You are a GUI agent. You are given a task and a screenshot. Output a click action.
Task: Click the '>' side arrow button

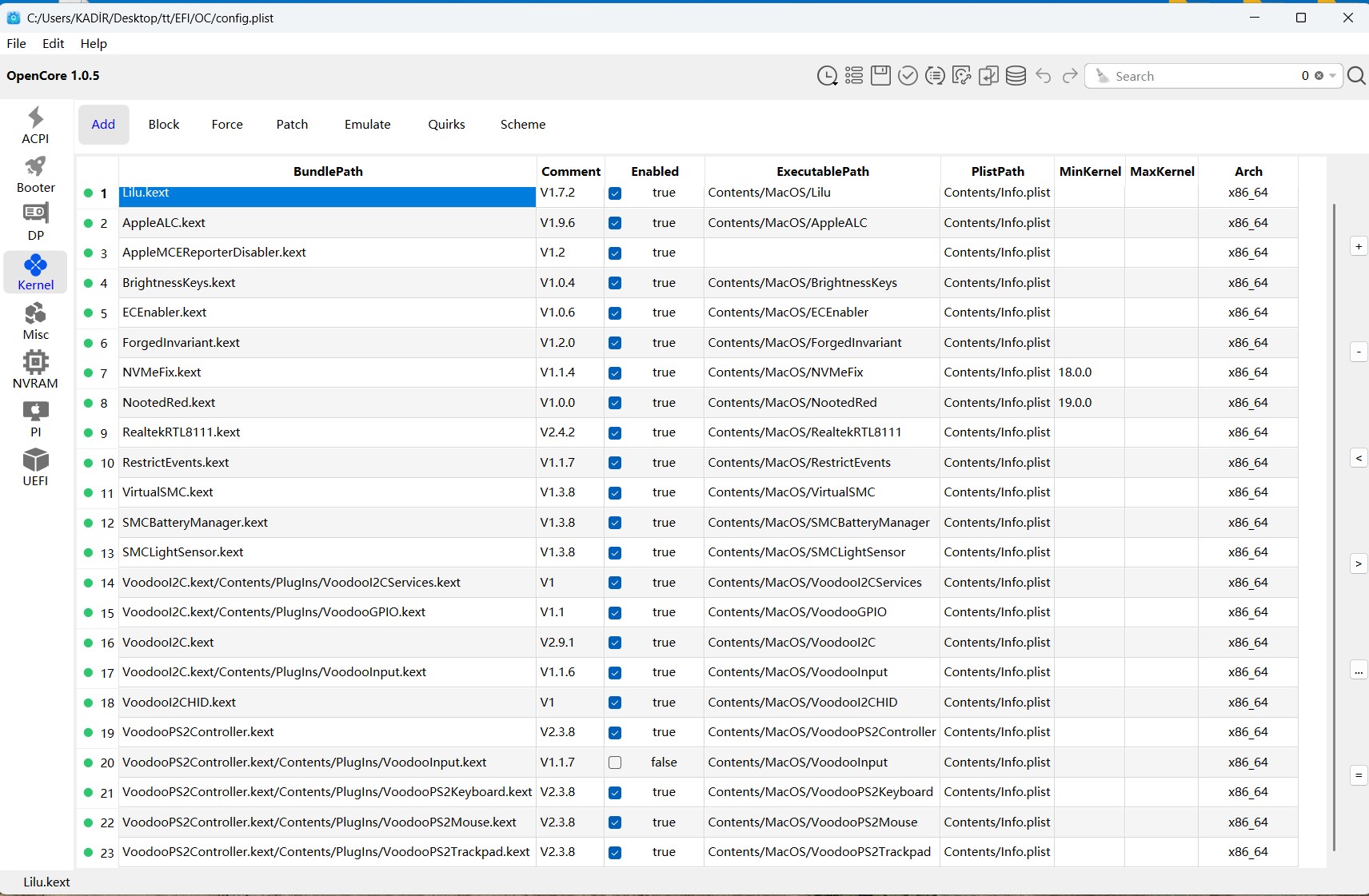point(1359,563)
